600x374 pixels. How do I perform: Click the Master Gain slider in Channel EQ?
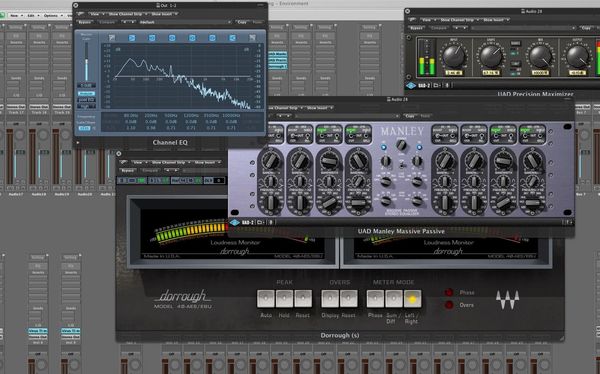[86, 61]
